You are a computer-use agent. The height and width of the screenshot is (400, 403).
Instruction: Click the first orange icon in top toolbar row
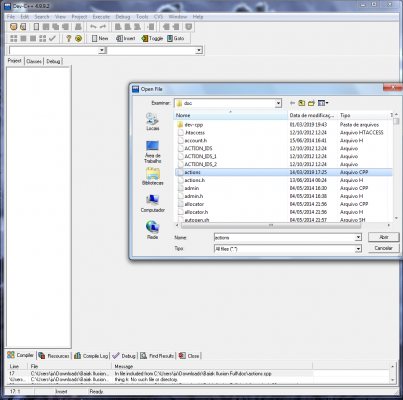tap(13, 27)
